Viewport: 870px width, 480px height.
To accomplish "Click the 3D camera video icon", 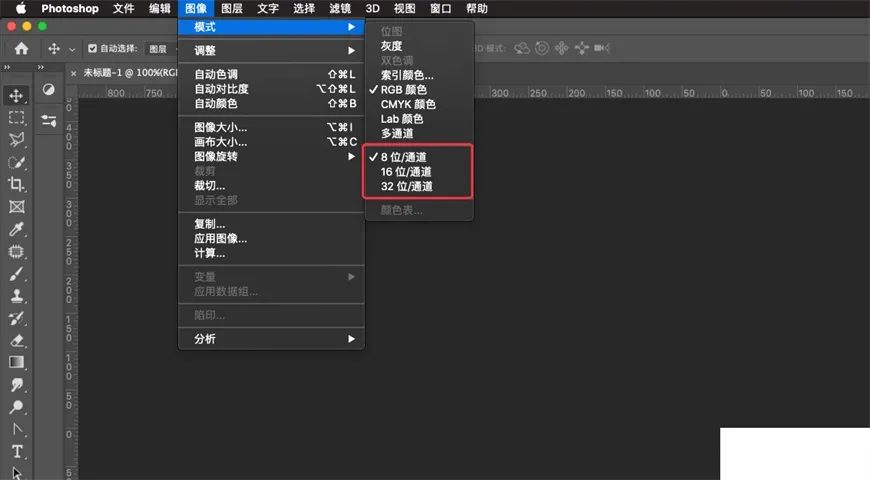I will pos(601,48).
